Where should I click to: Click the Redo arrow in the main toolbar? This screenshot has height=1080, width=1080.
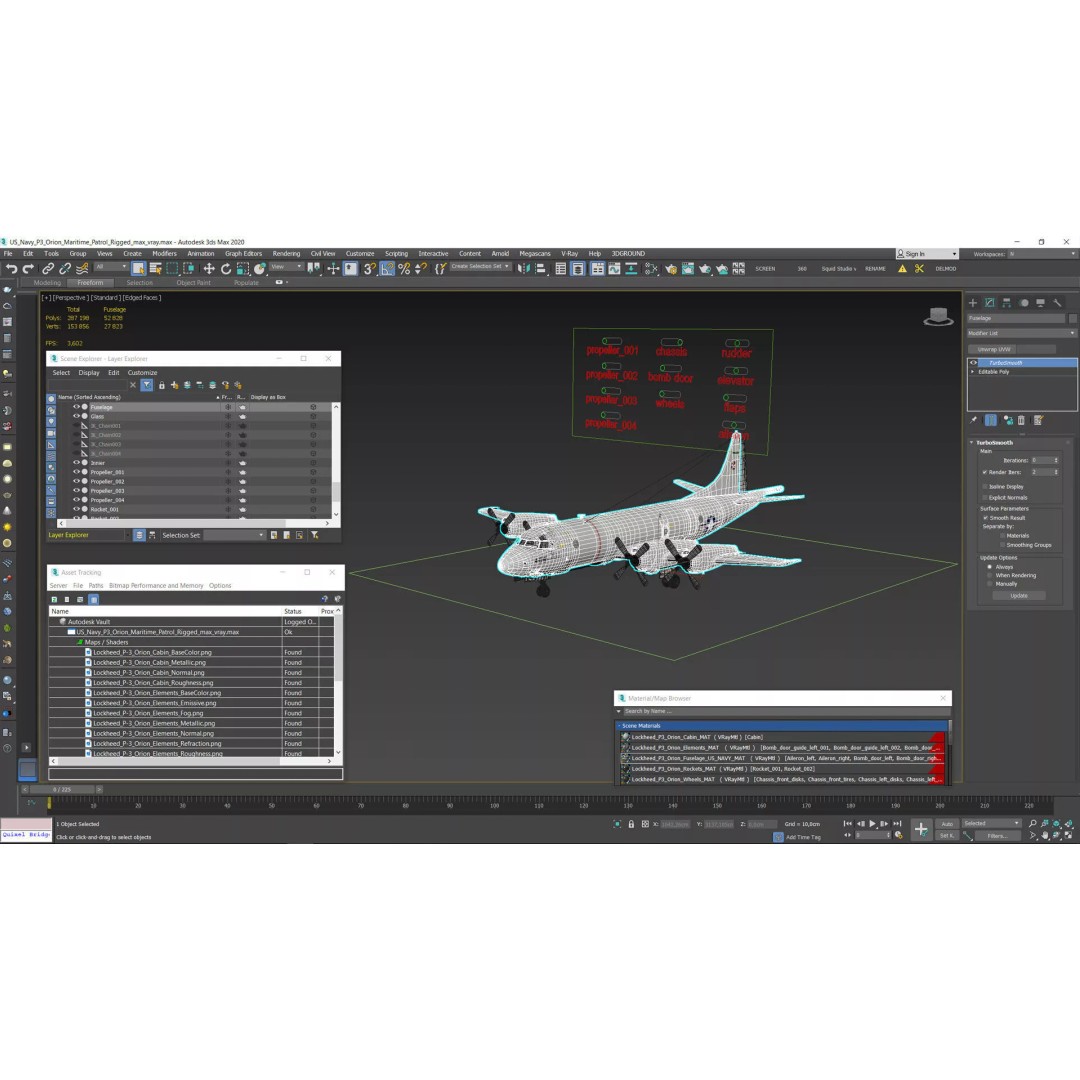coord(28,269)
